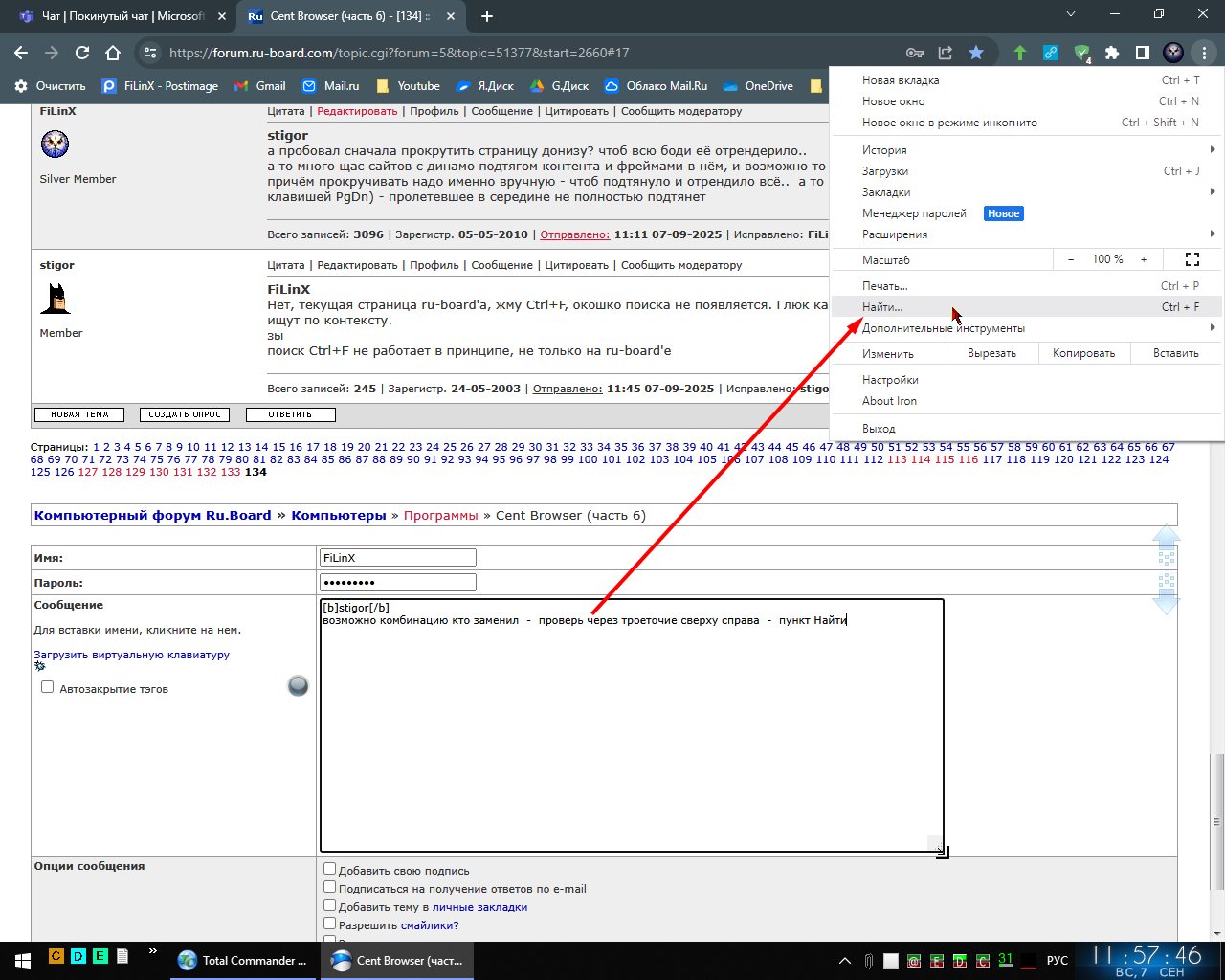Focus the Имя input field
Screen dimensions: 1225x980
[x=398, y=557]
